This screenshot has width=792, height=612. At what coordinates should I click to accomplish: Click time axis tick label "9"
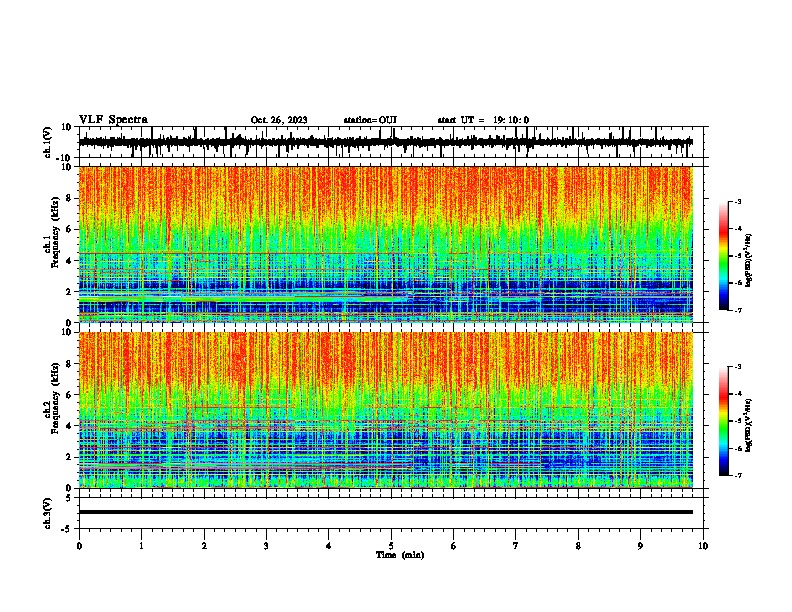point(640,546)
